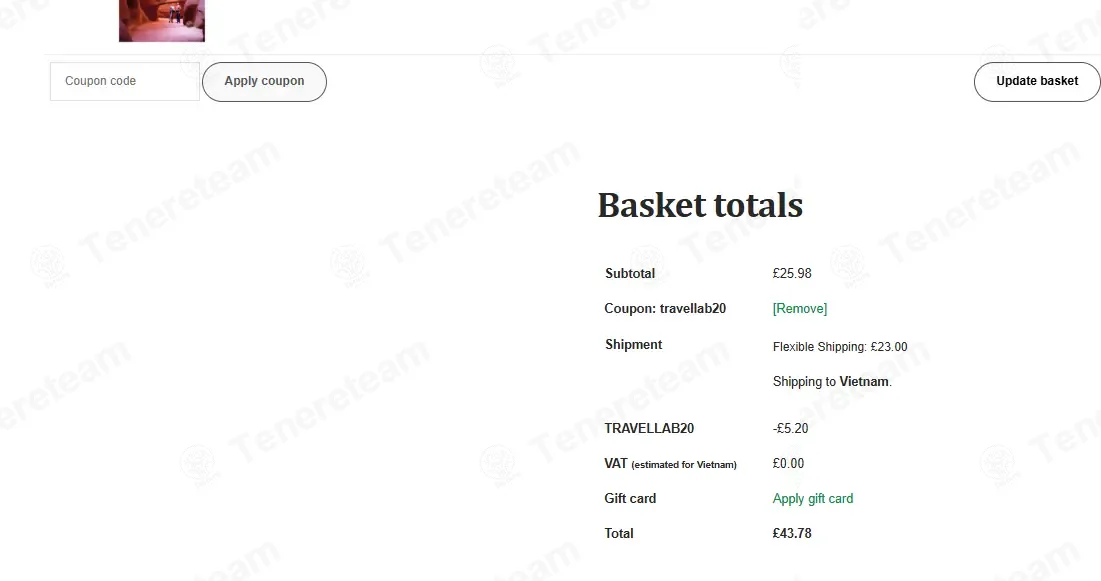Click into the Coupon code field
This screenshot has height=581, width=1101.
coord(125,81)
